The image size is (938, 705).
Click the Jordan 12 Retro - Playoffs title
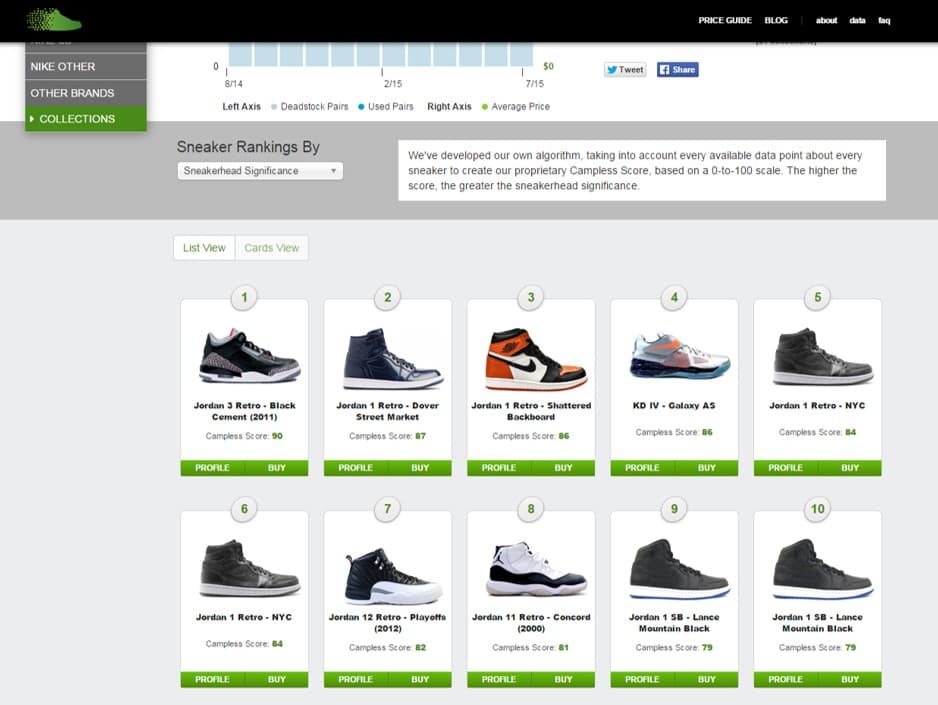click(x=388, y=622)
